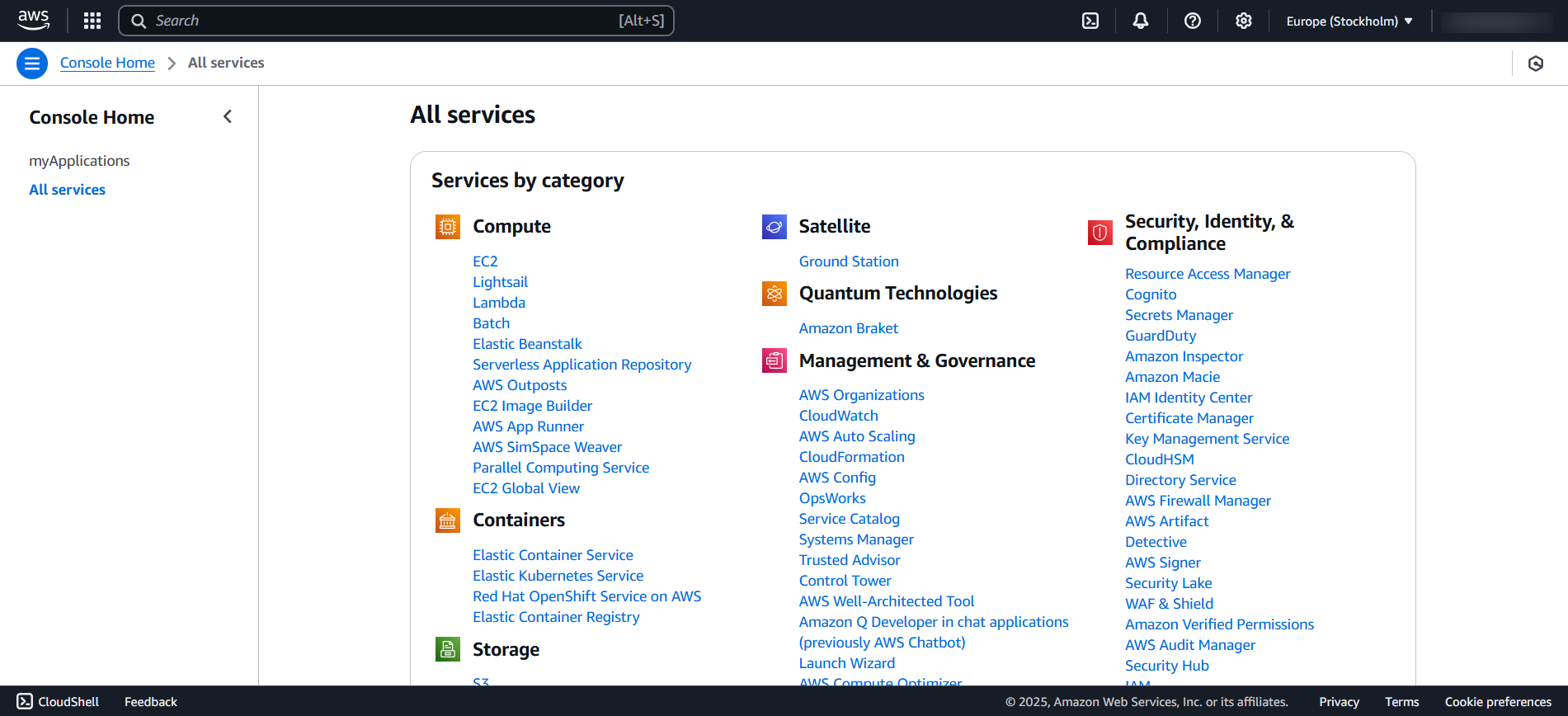
Task: Open CloudWatch
Action: (x=838, y=416)
